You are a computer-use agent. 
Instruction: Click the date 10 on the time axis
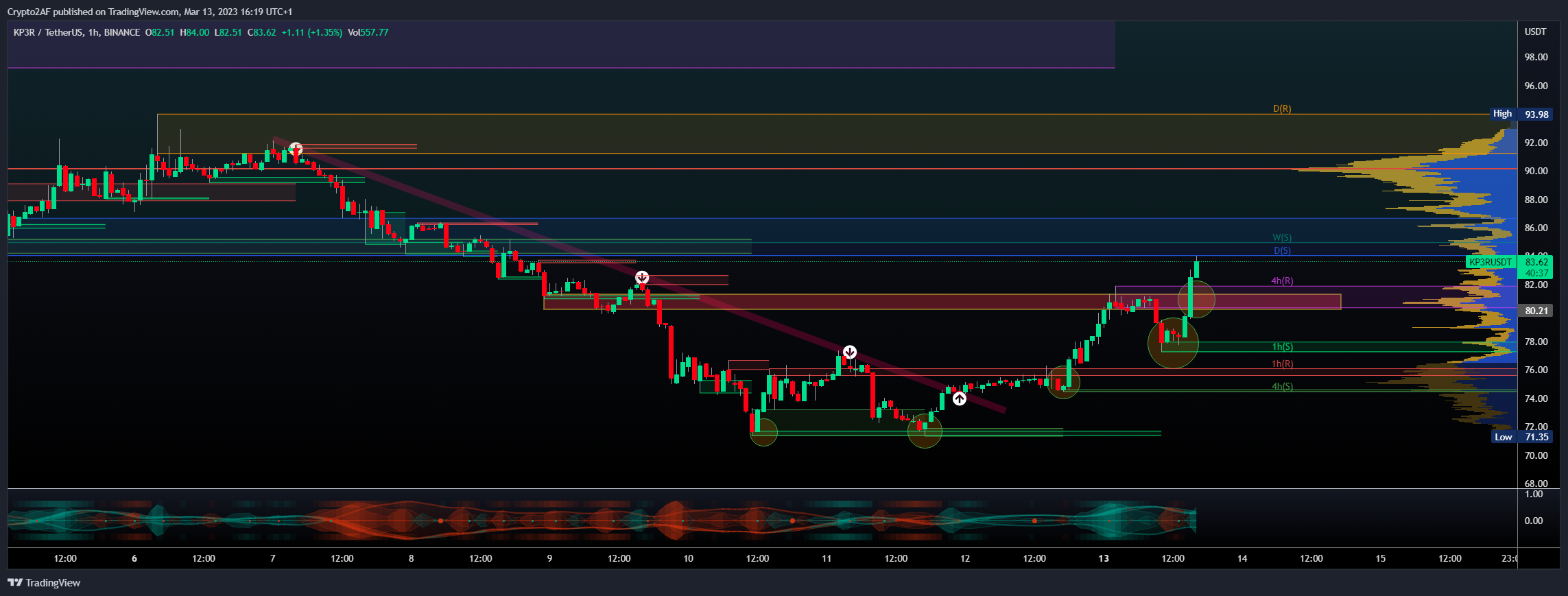coord(688,558)
